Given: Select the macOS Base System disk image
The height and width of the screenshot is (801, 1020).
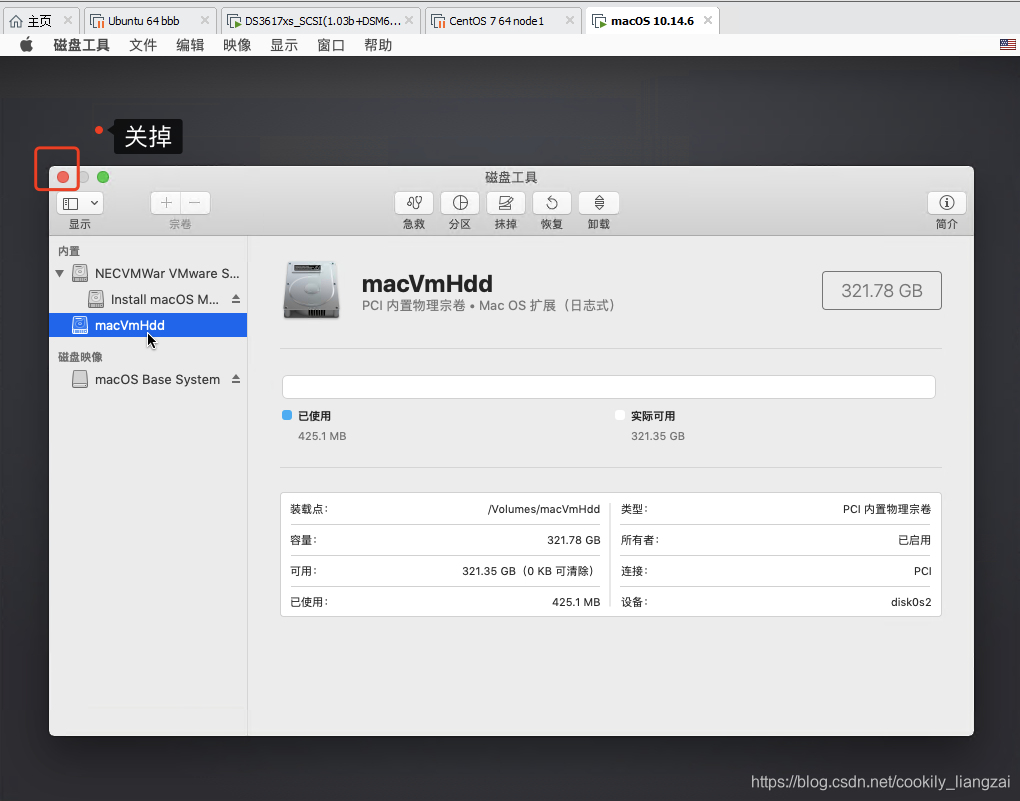Looking at the screenshot, I should point(146,379).
